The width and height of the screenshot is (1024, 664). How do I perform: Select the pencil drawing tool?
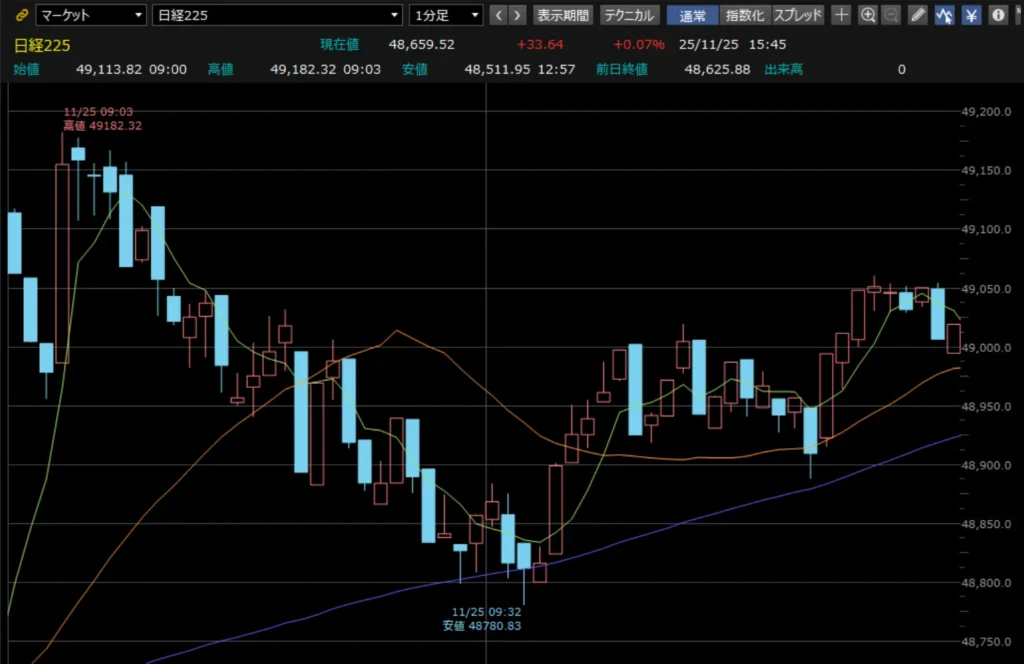click(x=918, y=15)
